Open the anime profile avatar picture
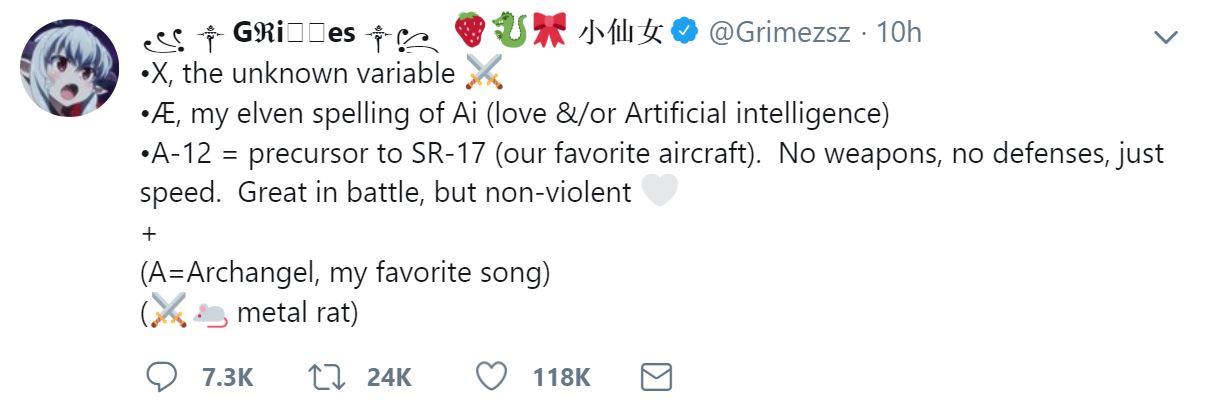Image resolution: width=1206 pixels, height=407 pixels. point(70,69)
